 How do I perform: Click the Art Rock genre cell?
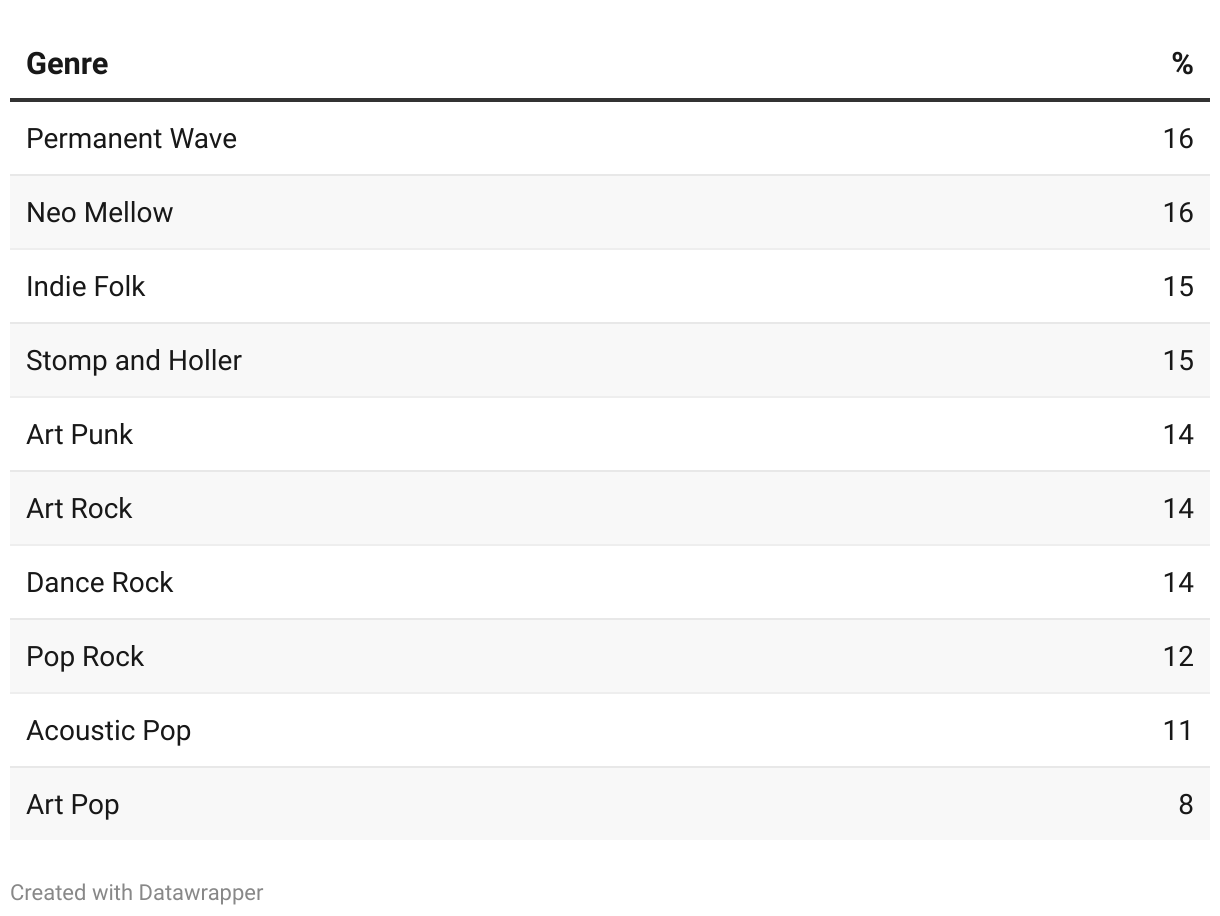point(79,508)
